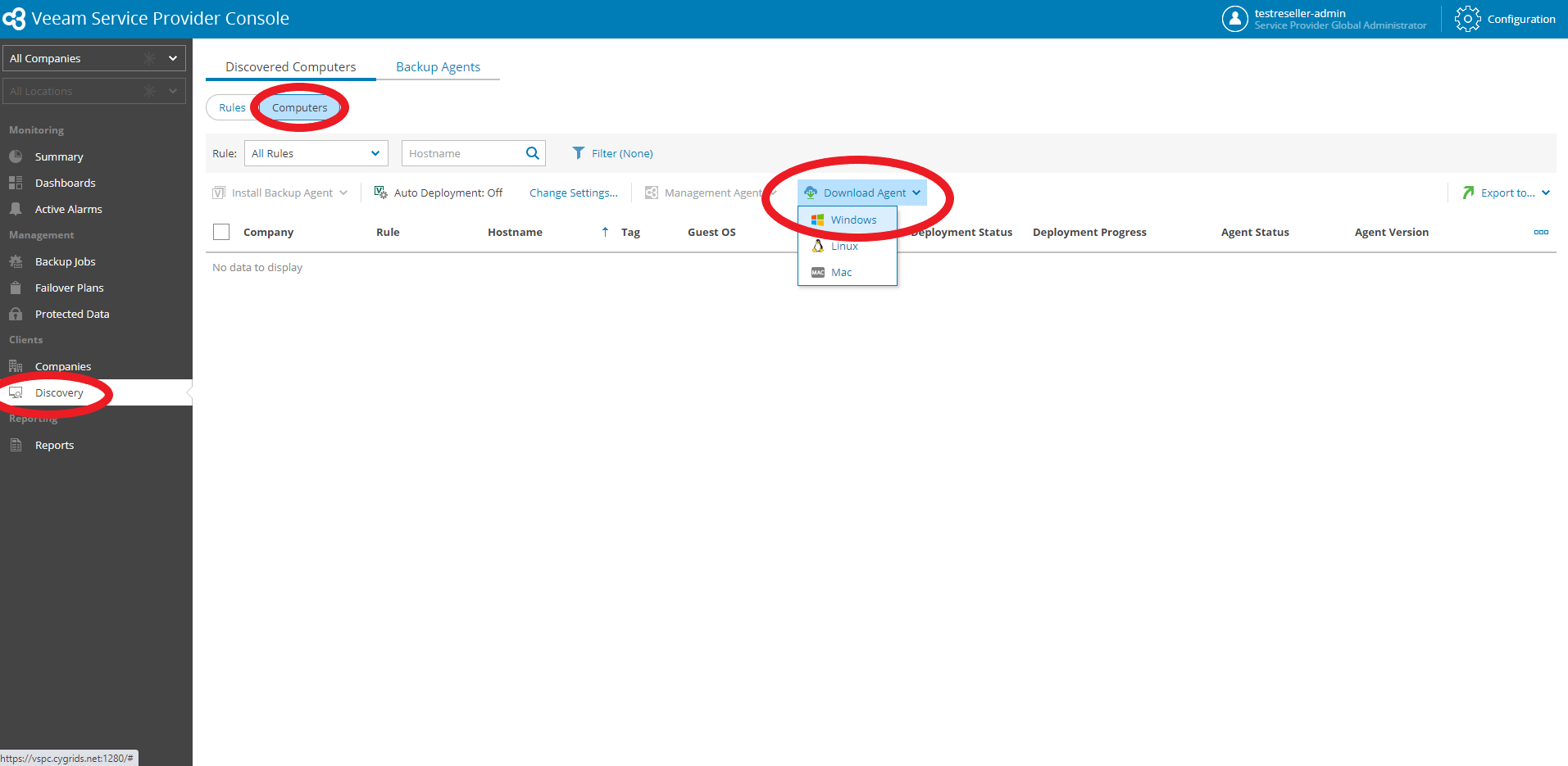1568x766 pixels.
Task: Click into the Hostname search field
Action: (463, 153)
